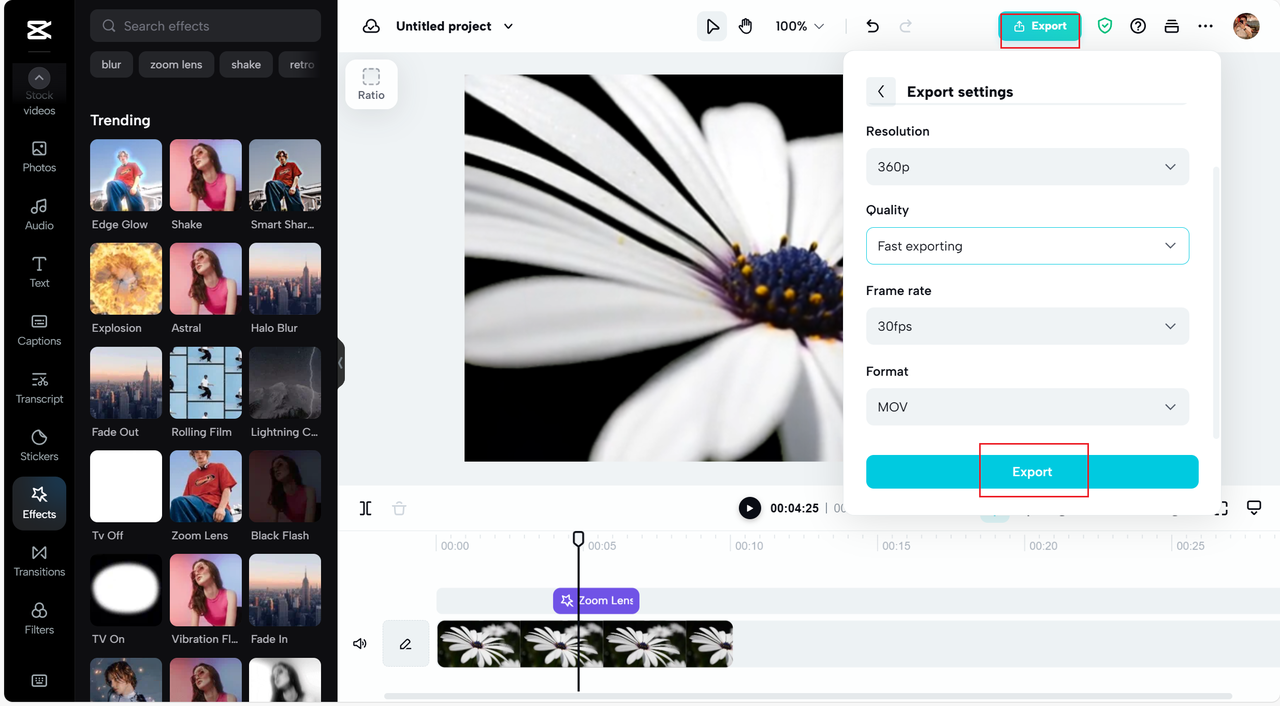Click the timeline playhead handle
Viewport: 1280px width, 706px height.
coord(578,539)
